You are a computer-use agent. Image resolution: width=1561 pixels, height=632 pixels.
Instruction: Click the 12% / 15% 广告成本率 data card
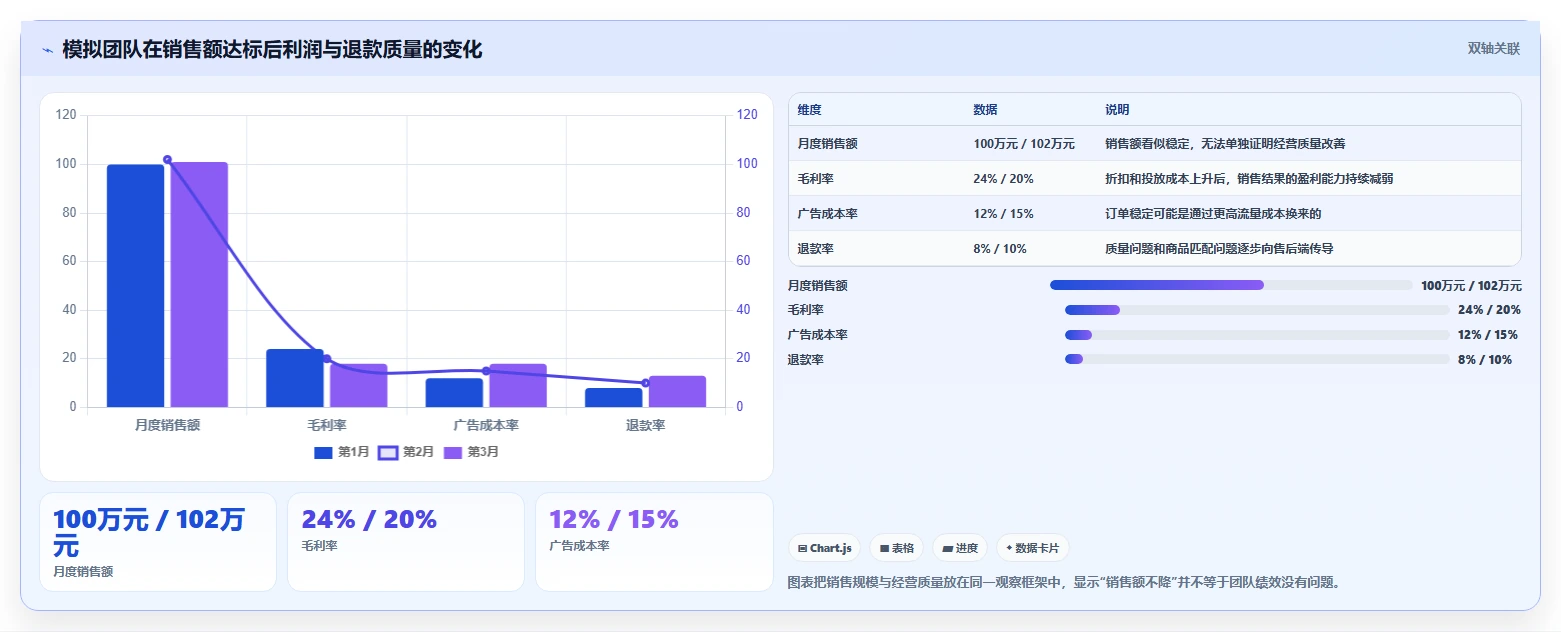tap(654, 542)
